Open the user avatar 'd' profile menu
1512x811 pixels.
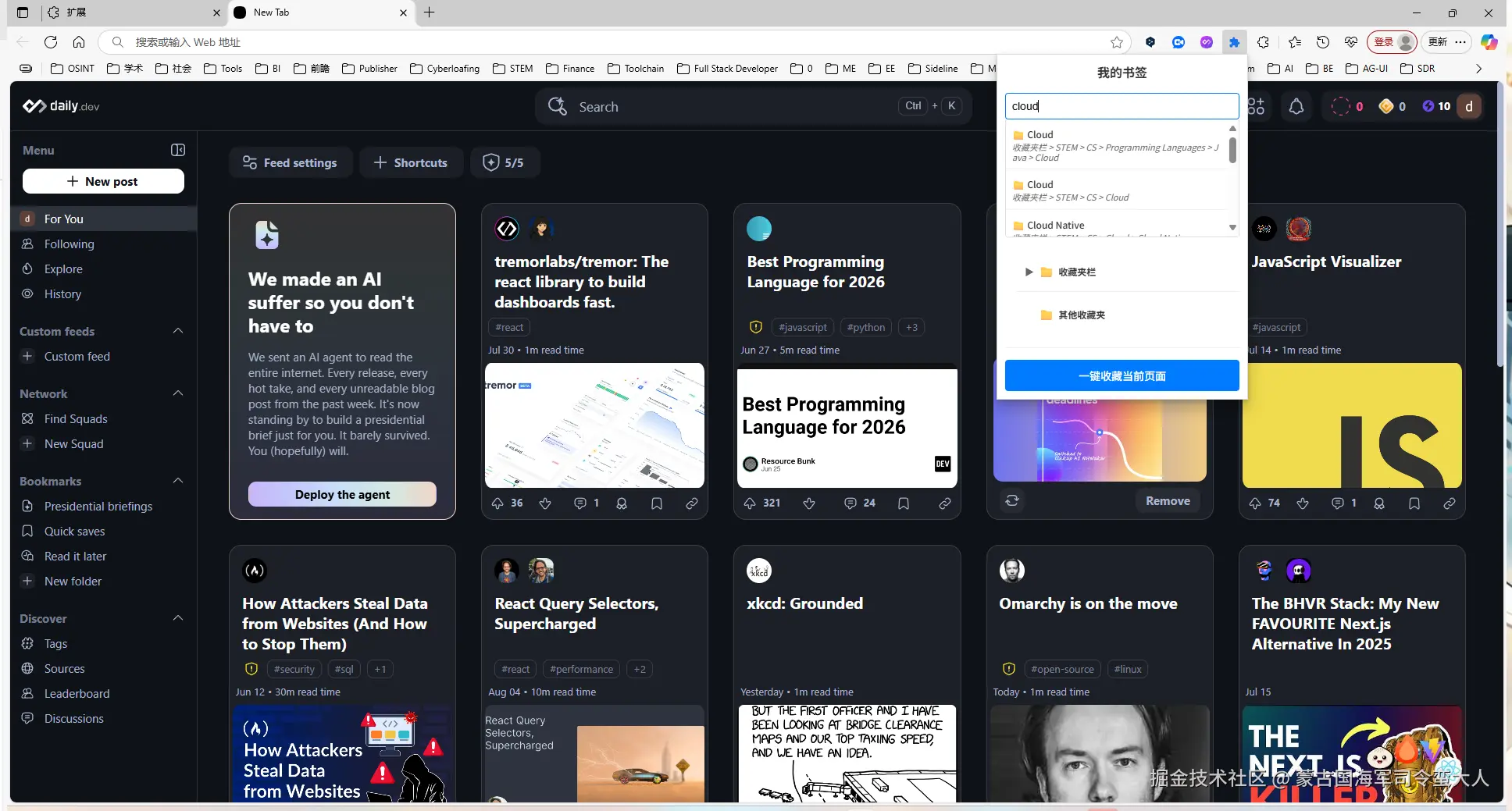[x=1469, y=106]
